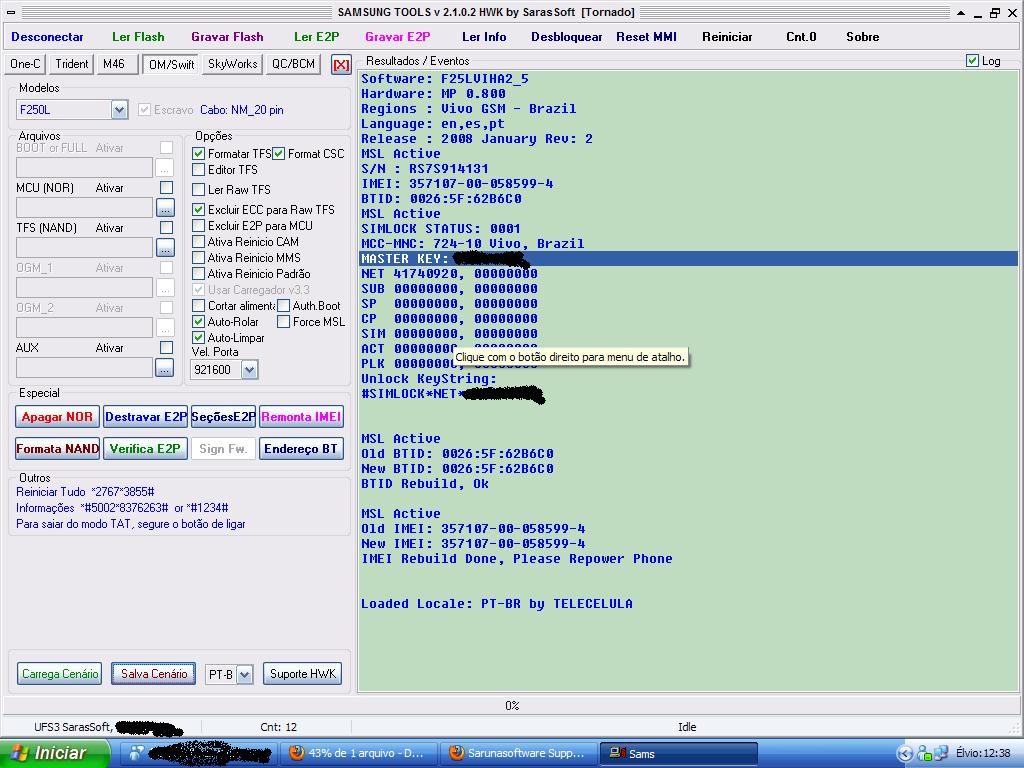Enable the Editor TFS option
The width and height of the screenshot is (1024, 768).
coord(199,170)
